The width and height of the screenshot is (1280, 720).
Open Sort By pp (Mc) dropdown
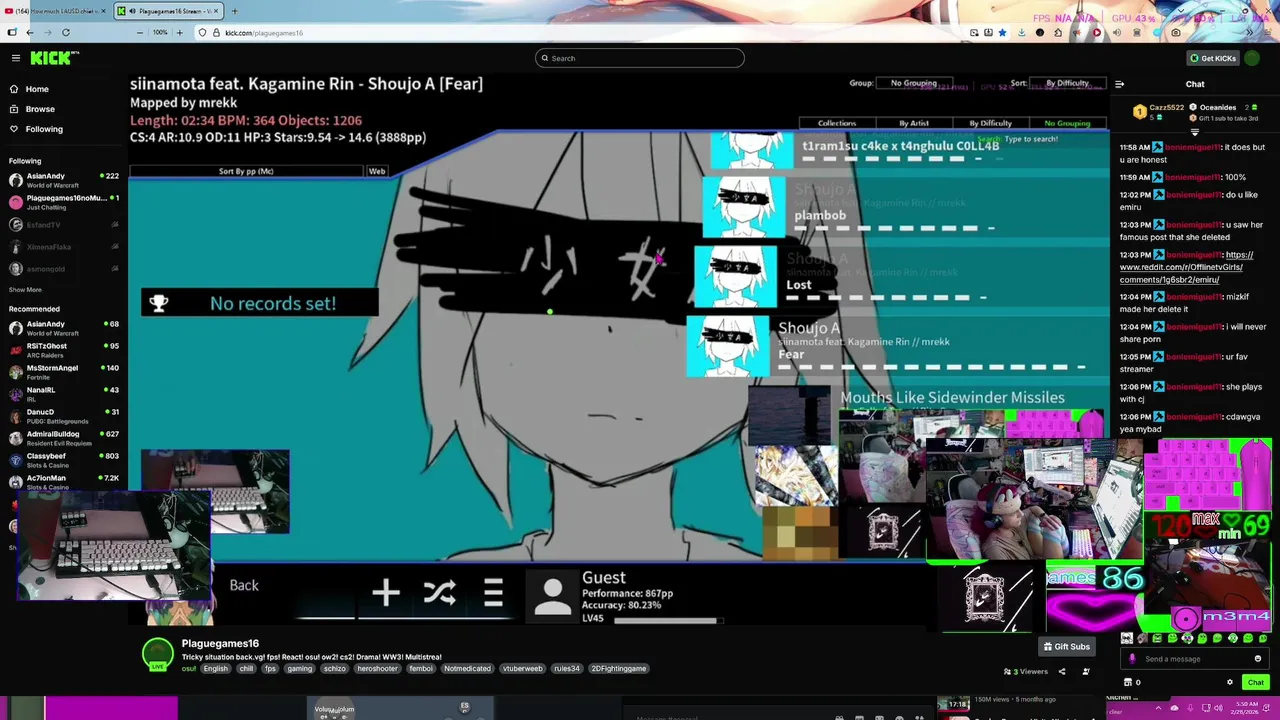tap(246, 171)
